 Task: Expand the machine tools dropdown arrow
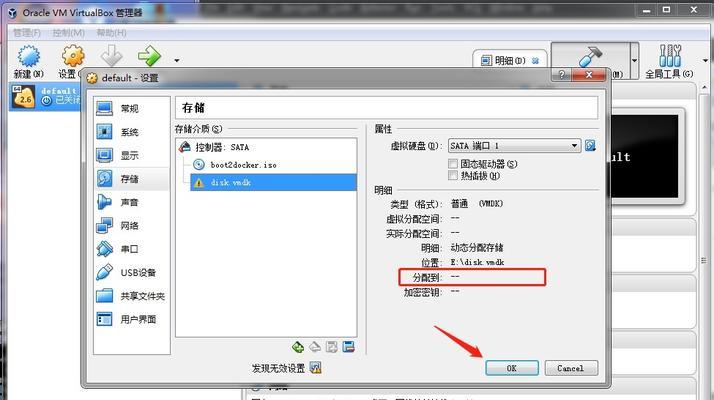coord(634,60)
